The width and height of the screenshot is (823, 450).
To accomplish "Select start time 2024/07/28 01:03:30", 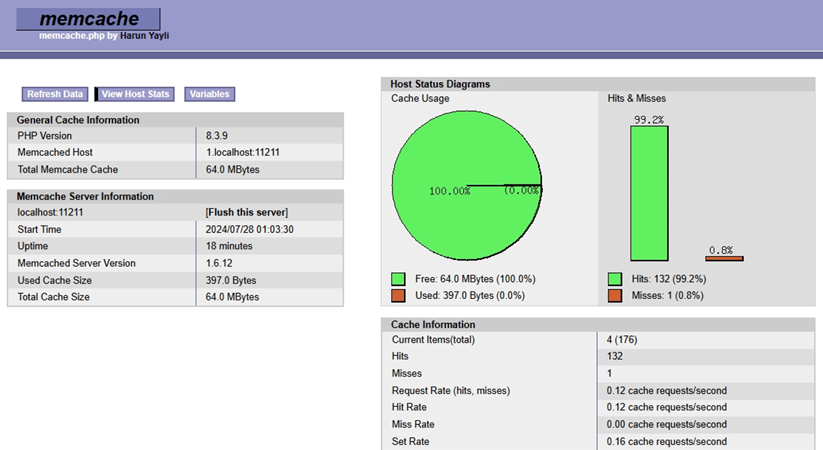I will coord(249,229).
